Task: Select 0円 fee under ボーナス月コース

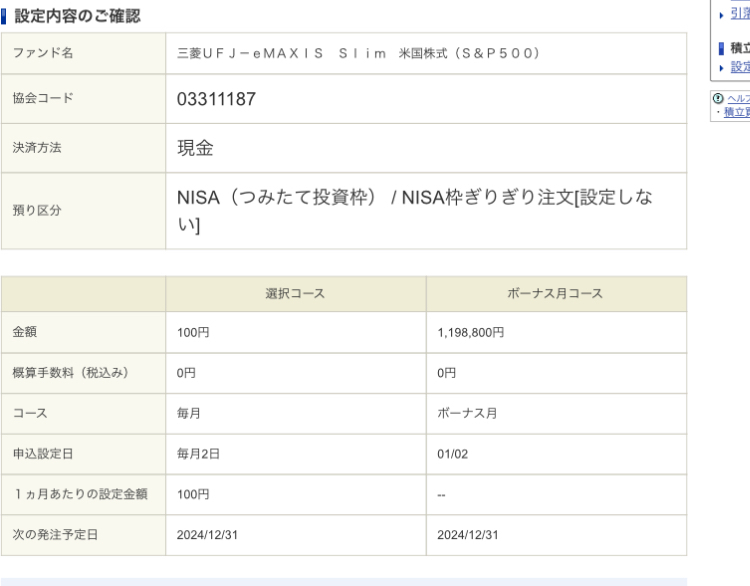Action: pos(446,373)
